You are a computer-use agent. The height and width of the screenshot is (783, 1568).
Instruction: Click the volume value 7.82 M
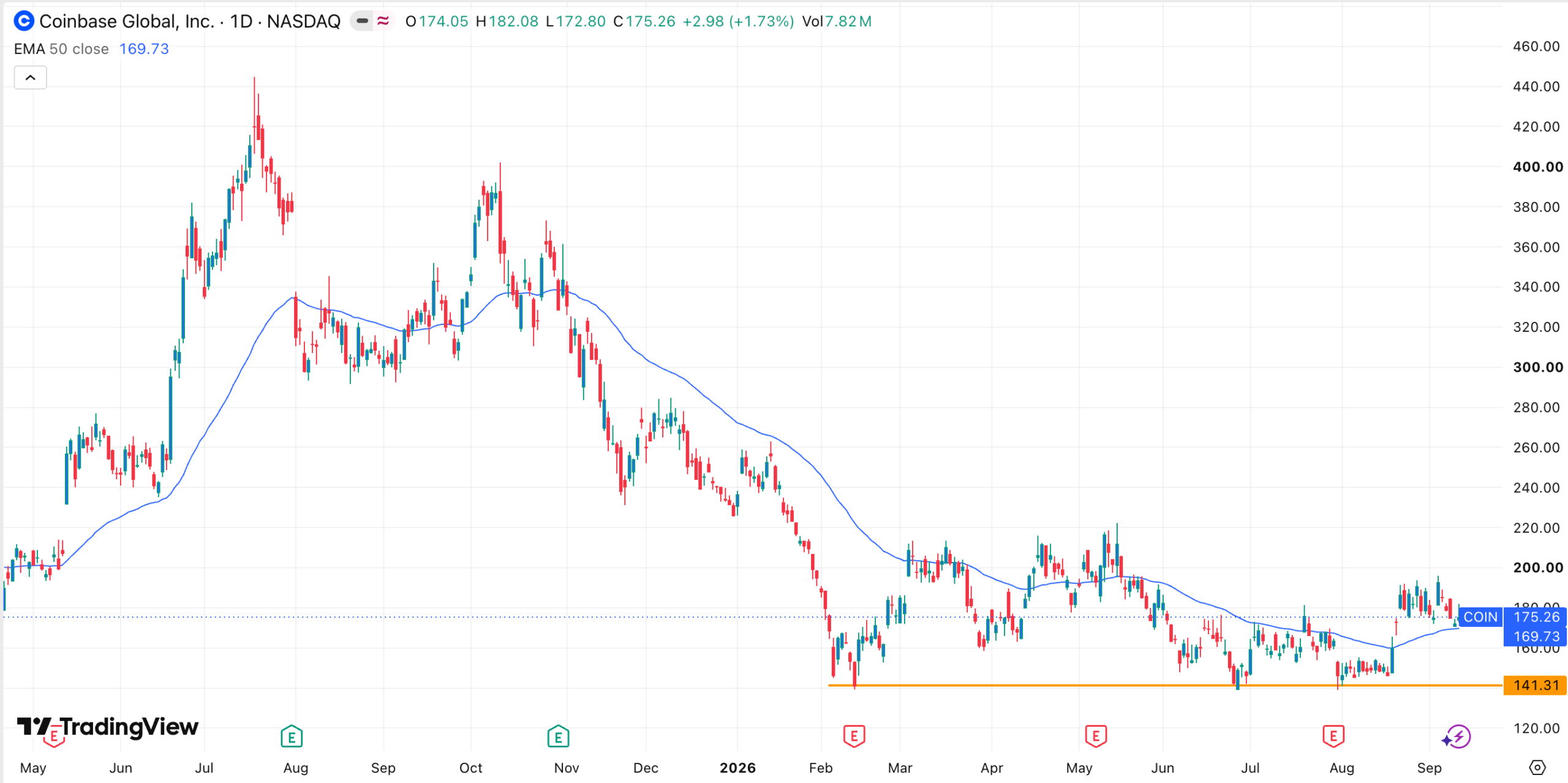pos(848,21)
